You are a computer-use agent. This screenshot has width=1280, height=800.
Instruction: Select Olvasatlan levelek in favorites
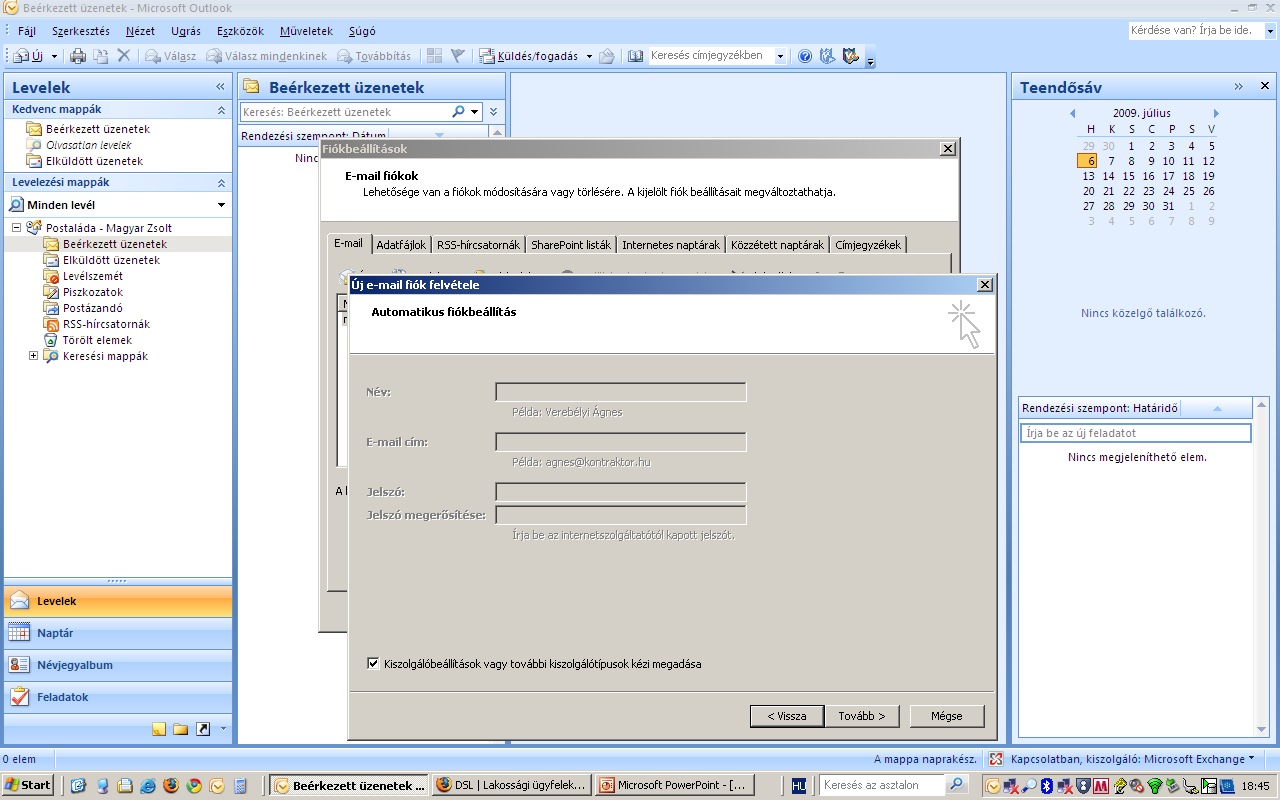pyautogui.click(x=88, y=145)
